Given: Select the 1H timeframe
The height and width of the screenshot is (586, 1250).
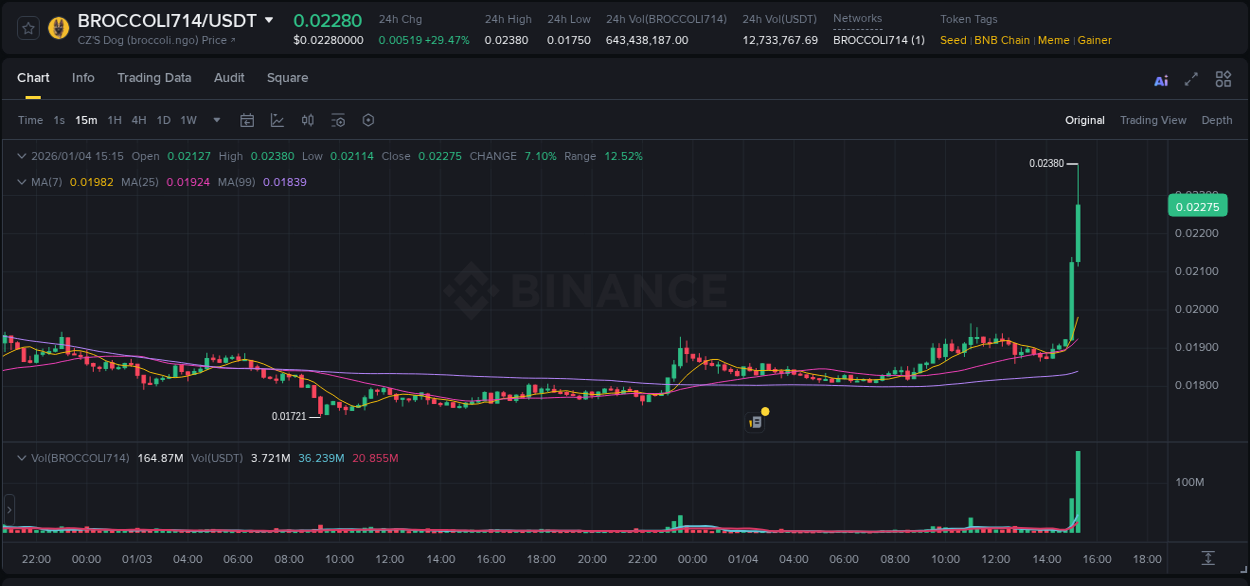Looking at the screenshot, I should tap(114, 119).
